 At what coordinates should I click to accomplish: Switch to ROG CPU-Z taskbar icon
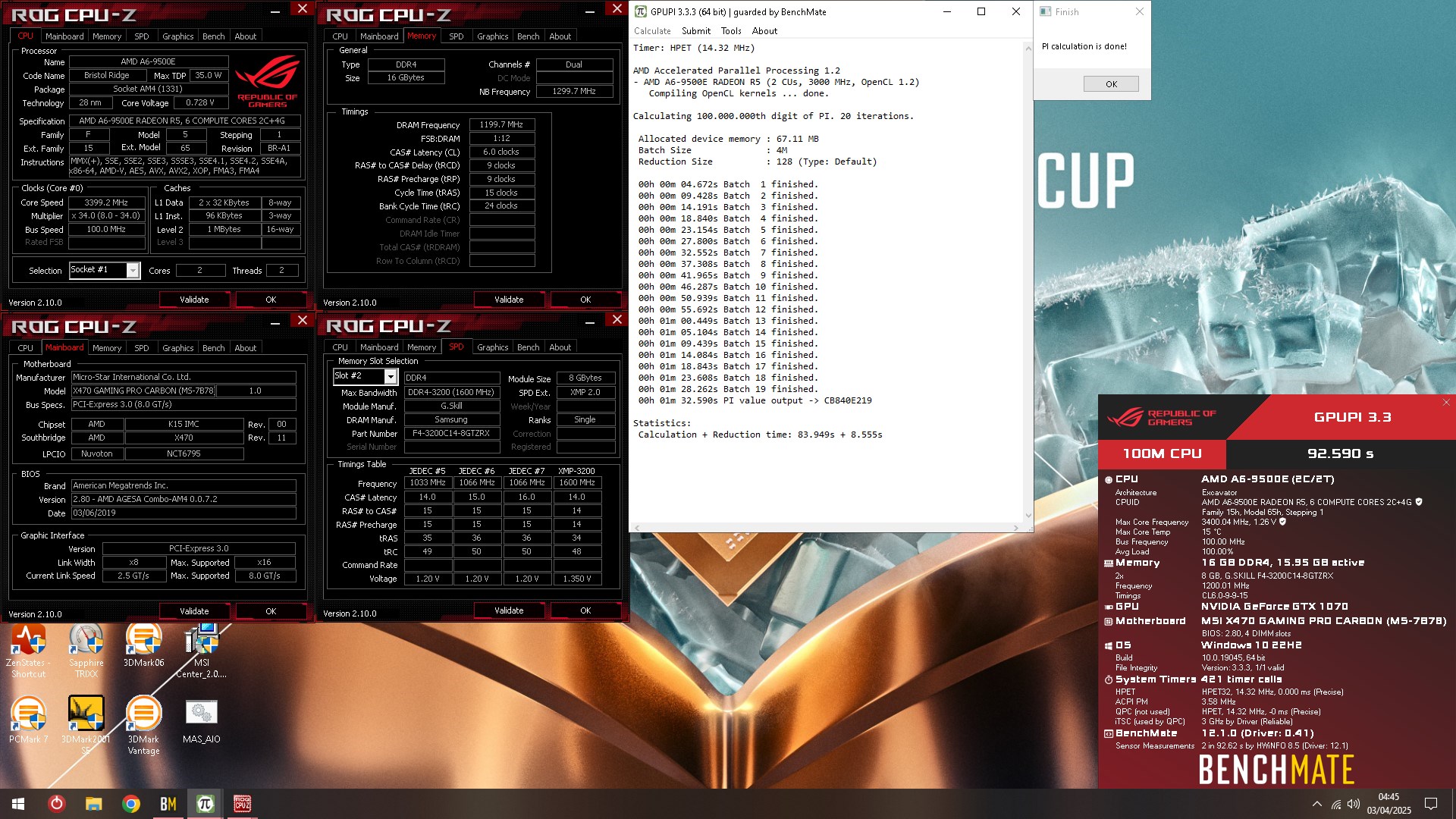pos(242,804)
